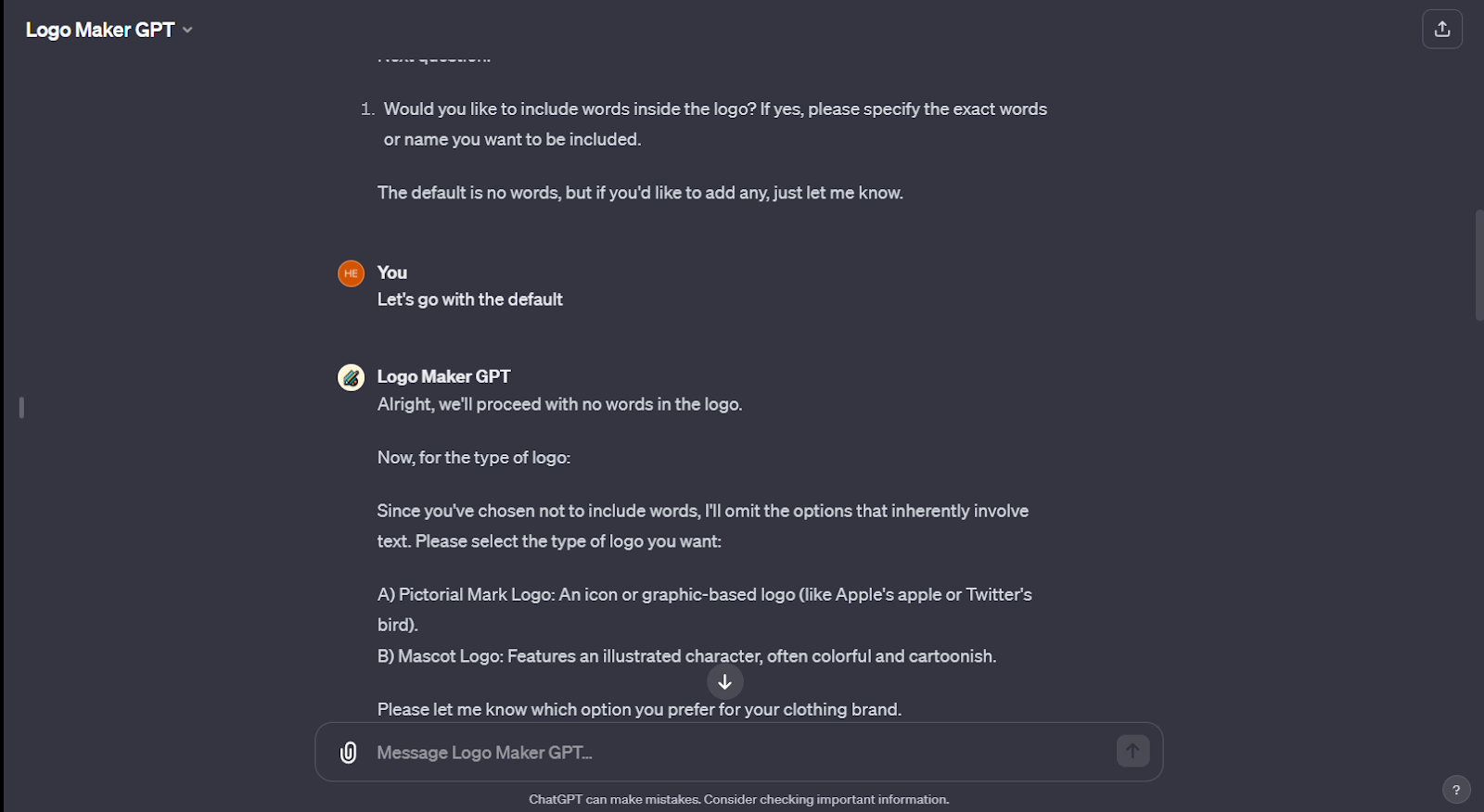Click the Logo Maker GPT sender name in chat

point(443,376)
